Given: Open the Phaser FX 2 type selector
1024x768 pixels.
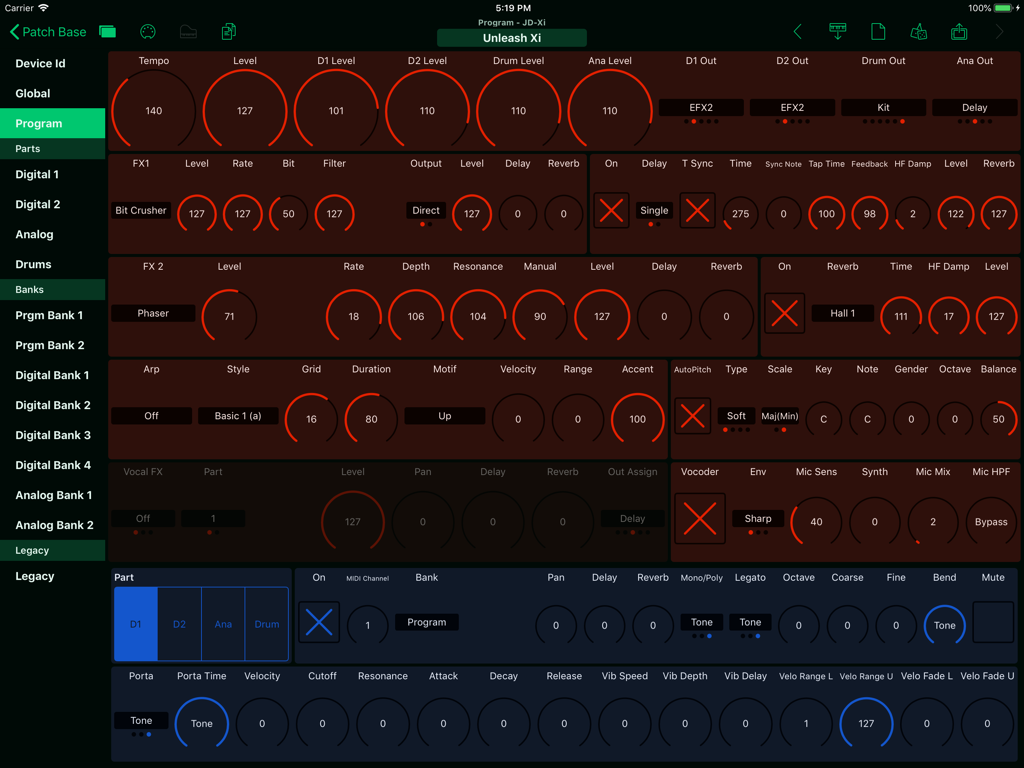Looking at the screenshot, I should 152,313.
